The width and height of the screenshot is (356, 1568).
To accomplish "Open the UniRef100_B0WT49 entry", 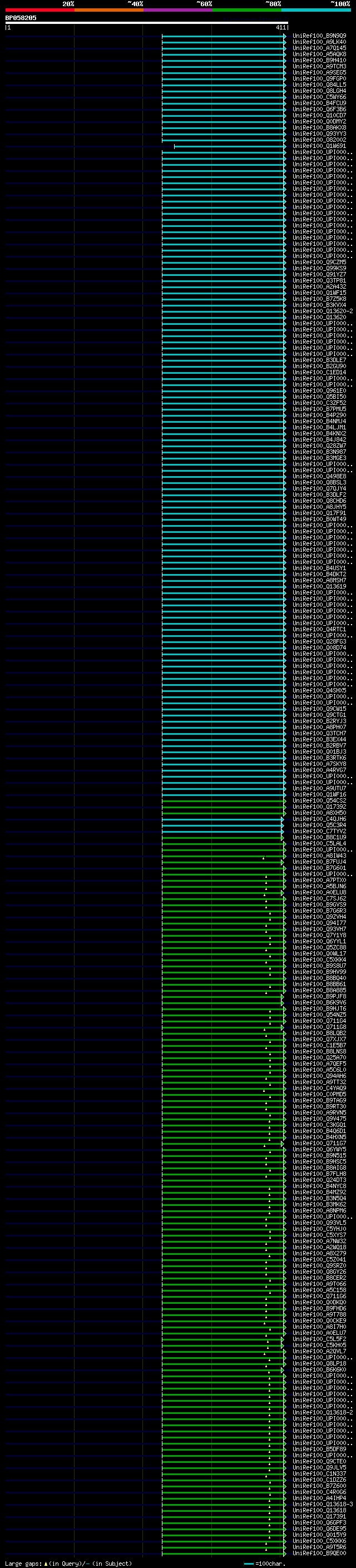I will point(319,519).
